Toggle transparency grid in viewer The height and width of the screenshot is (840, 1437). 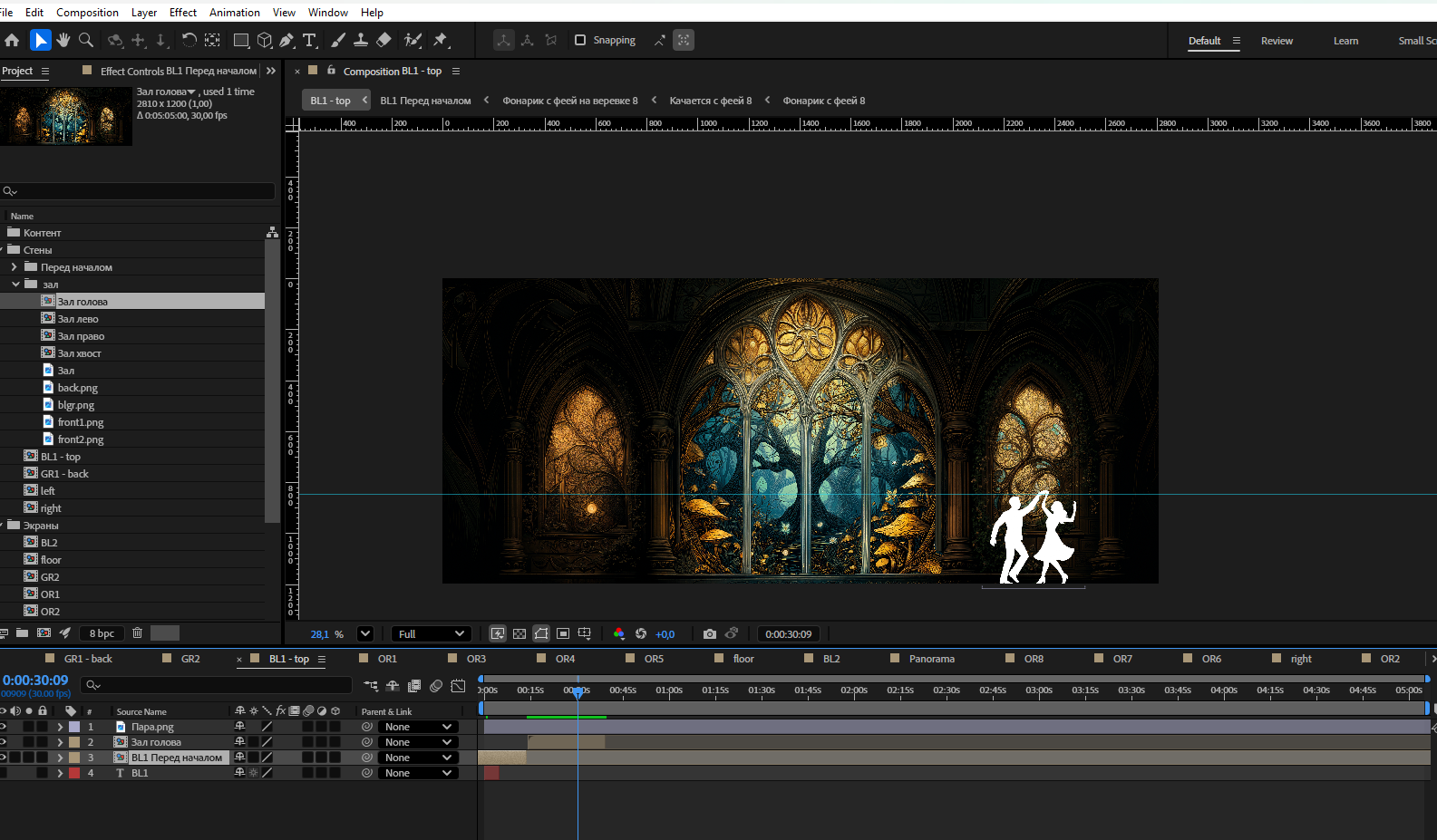(x=519, y=634)
